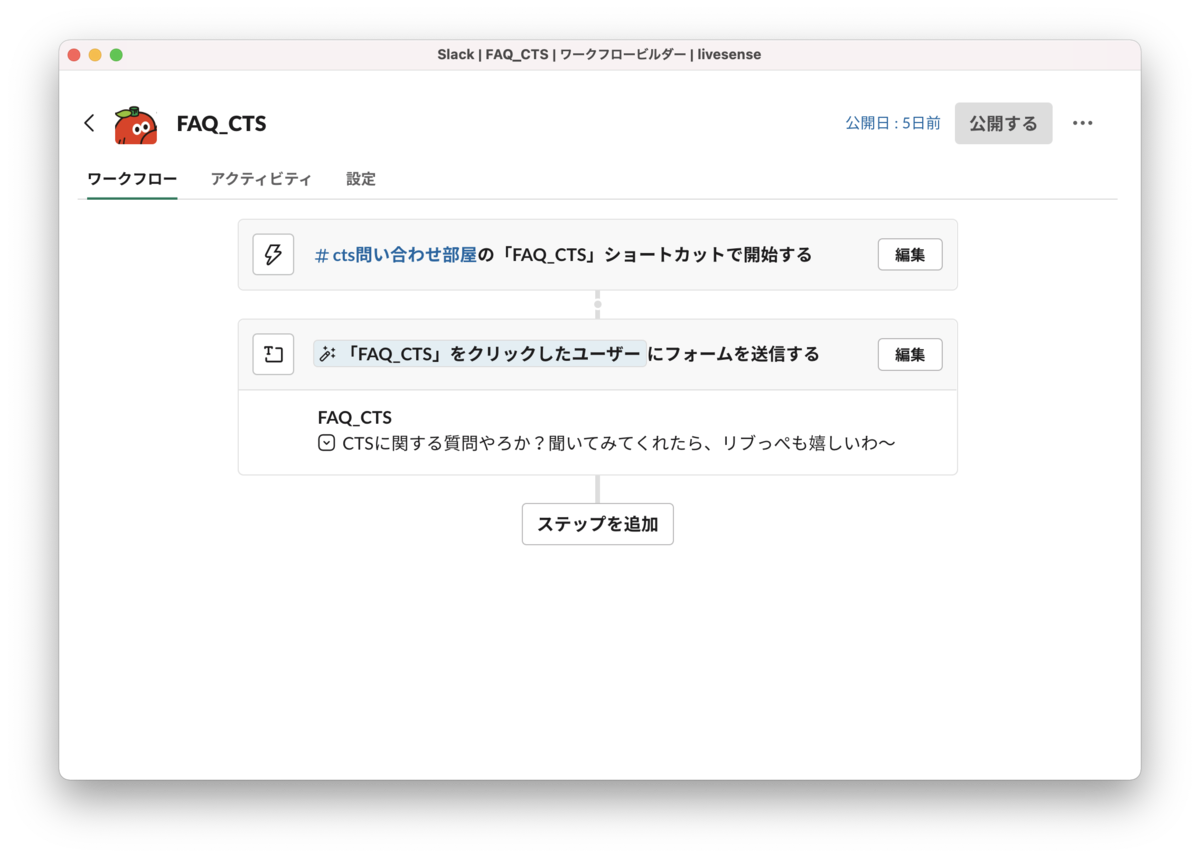Edit the shortcut trigger step
This screenshot has width=1200, height=858.
(910, 254)
